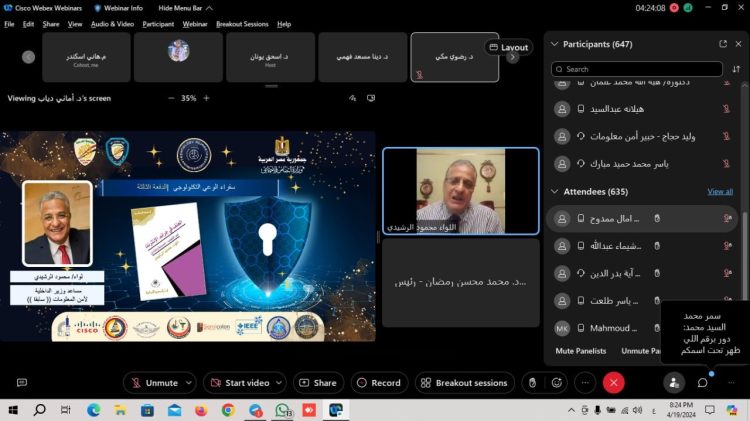Screen dimensions: 750x421
Task: Collapse the Attendees (635) list chevron
Action: pyautogui.click(x=554, y=191)
